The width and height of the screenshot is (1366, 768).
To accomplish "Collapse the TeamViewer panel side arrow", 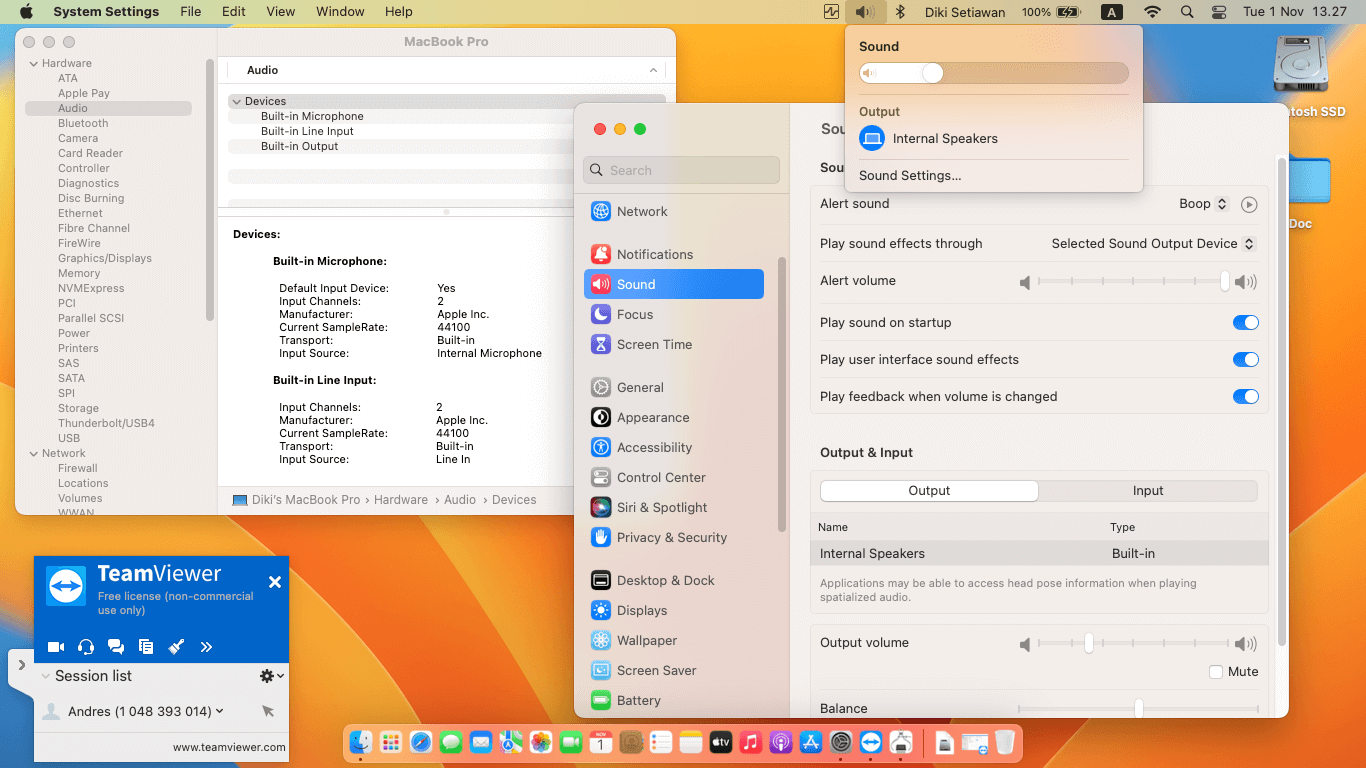I will (22, 665).
